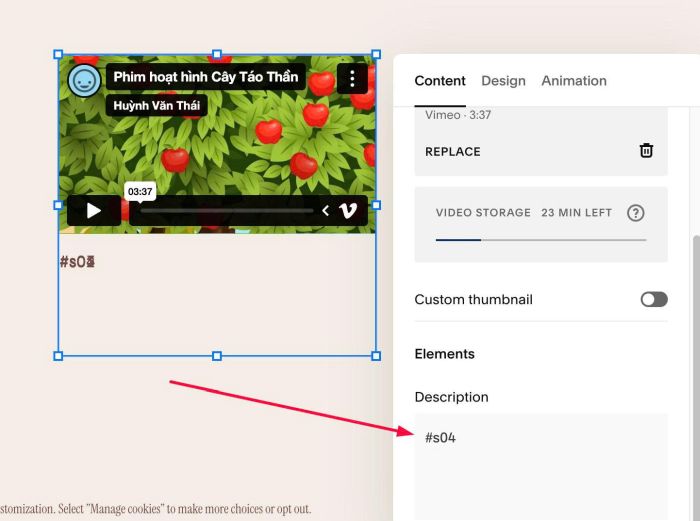The image size is (700, 521).
Task: Play the Vimeo video
Action: click(94, 210)
